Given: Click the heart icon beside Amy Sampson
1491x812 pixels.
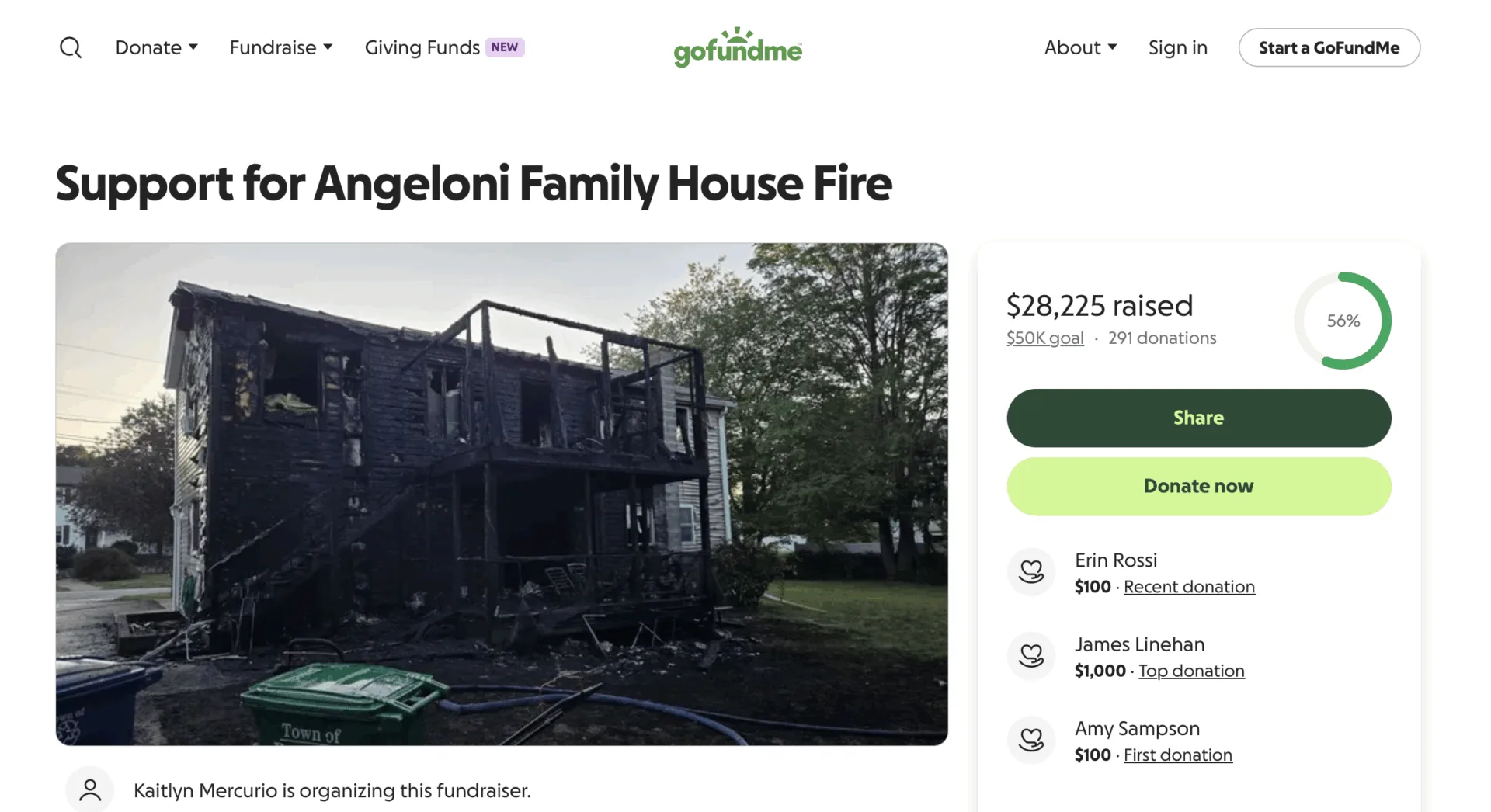Looking at the screenshot, I should (1031, 740).
